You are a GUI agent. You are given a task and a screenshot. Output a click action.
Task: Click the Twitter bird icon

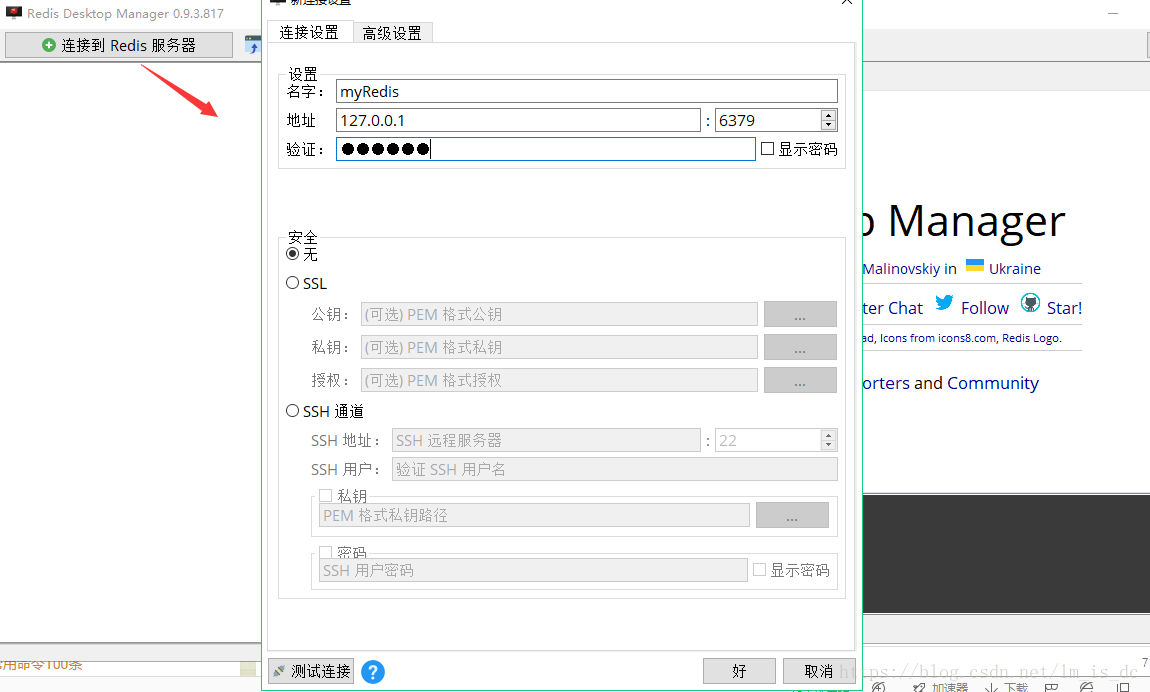coord(944,303)
